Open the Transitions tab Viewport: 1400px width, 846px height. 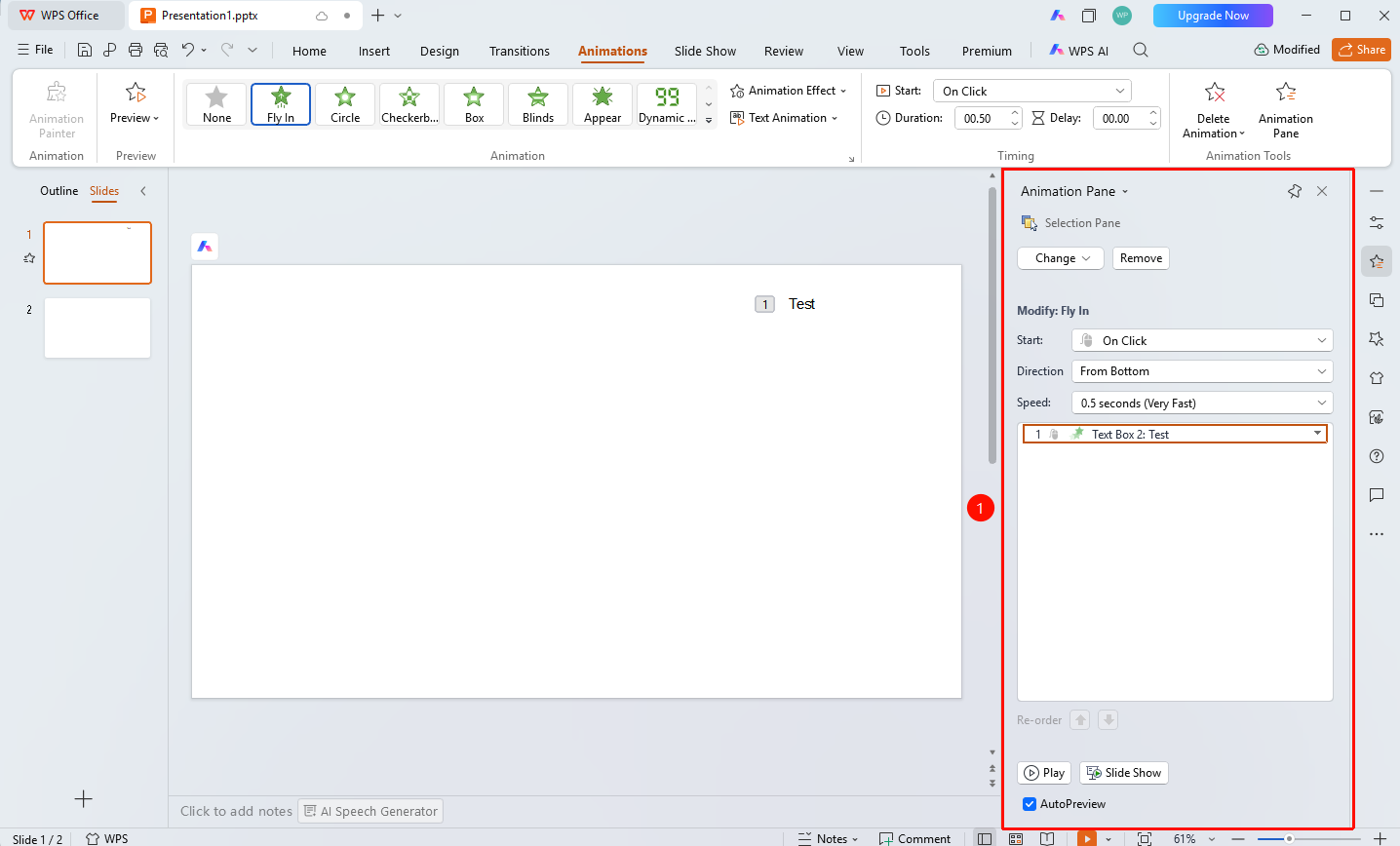pos(520,51)
